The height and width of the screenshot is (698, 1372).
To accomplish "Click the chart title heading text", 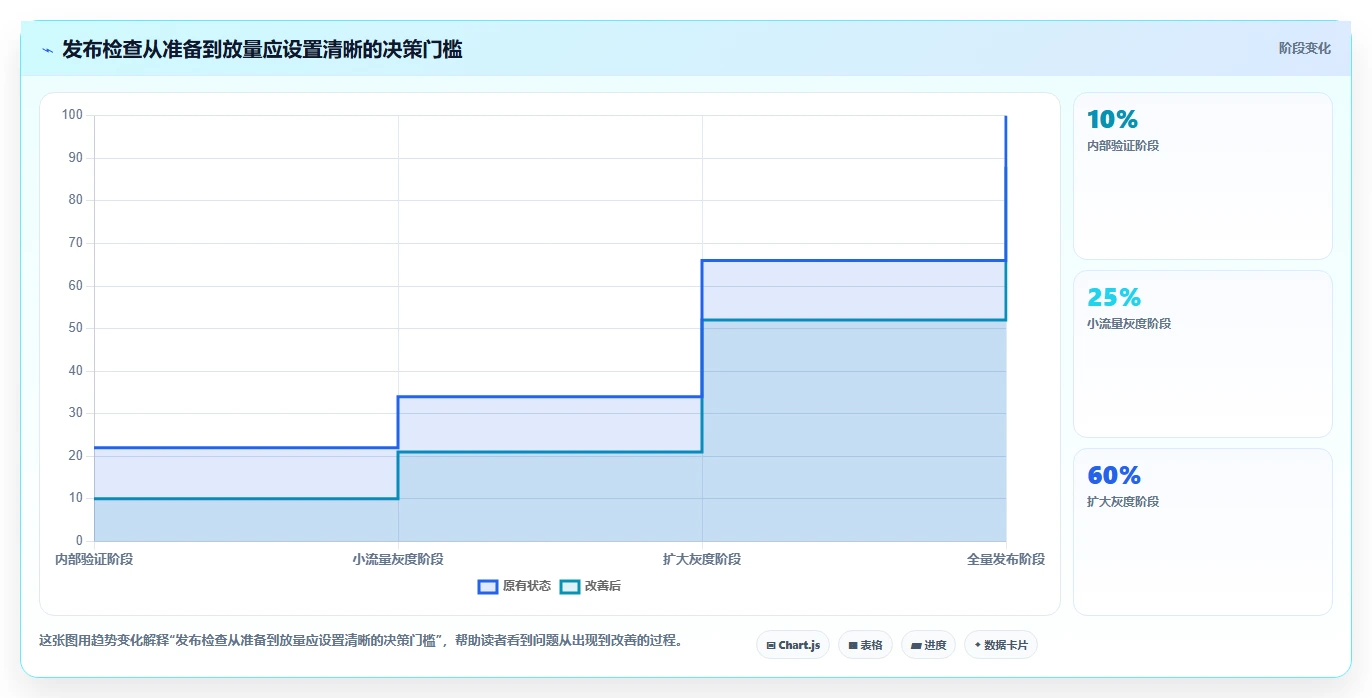I will coord(262,49).
